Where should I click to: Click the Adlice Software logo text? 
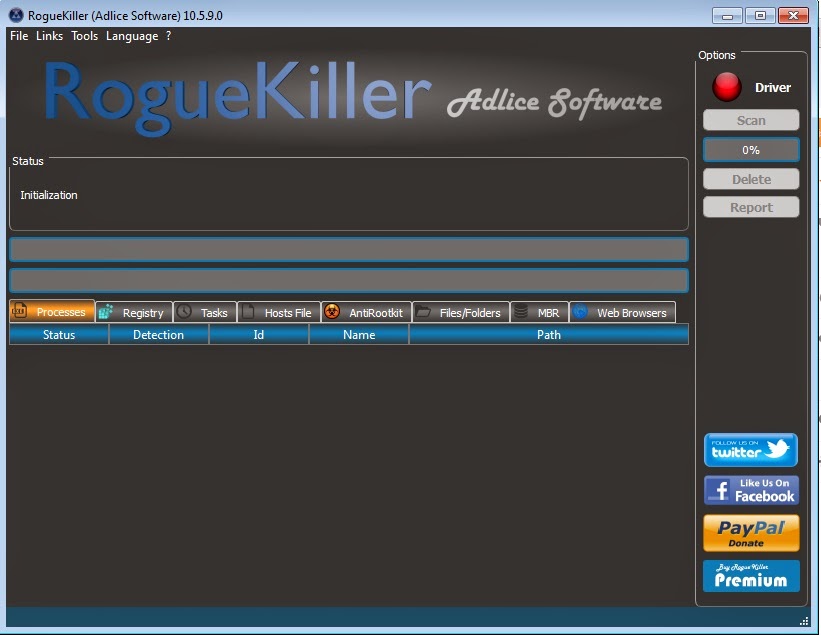coord(554,102)
